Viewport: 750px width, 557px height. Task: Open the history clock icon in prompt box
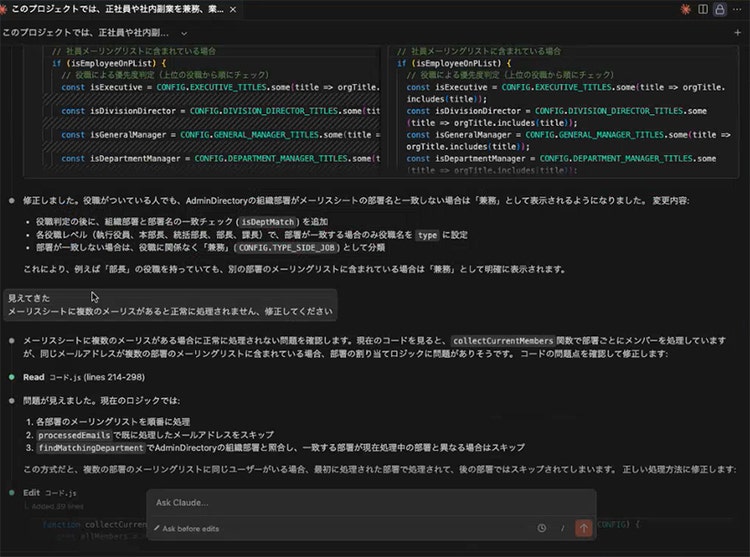point(541,528)
